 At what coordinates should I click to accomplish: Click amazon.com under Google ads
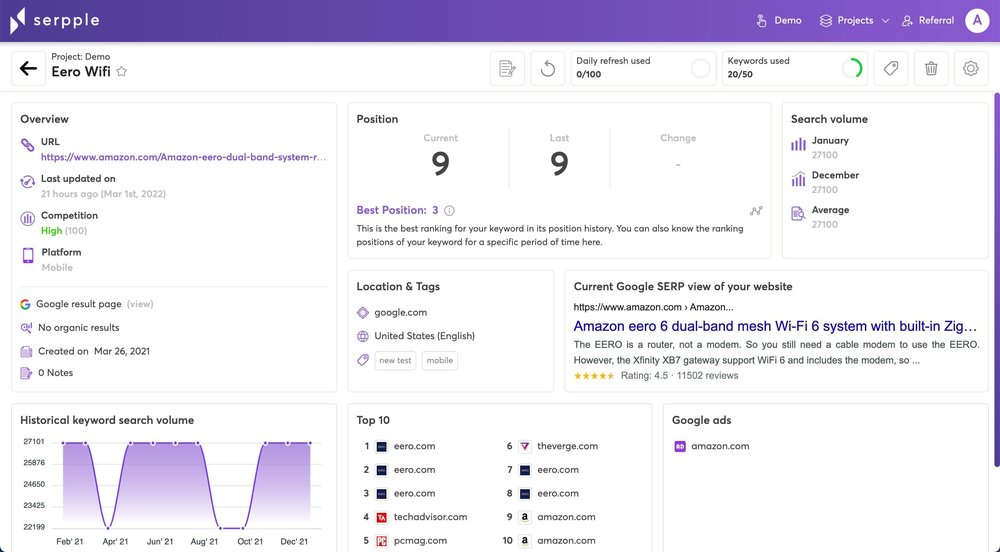coord(720,446)
